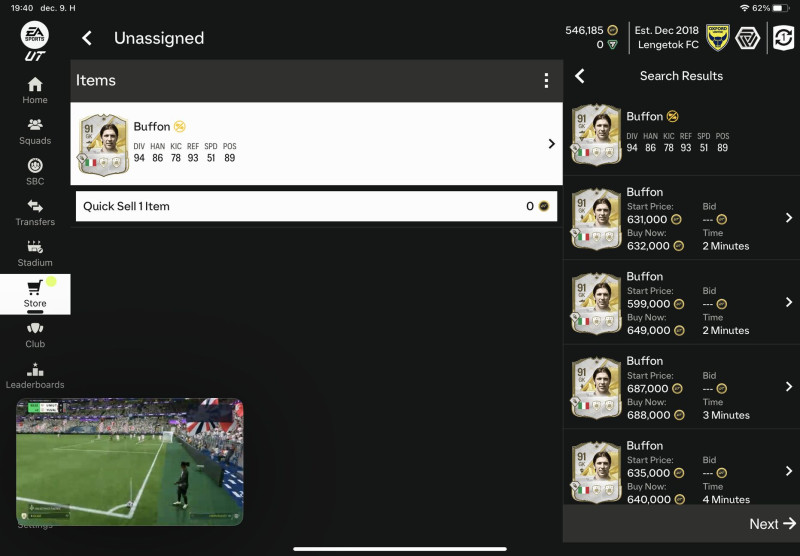Click the 19:40 clock in status bar
This screenshot has height=556, width=800.
(22, 8)
